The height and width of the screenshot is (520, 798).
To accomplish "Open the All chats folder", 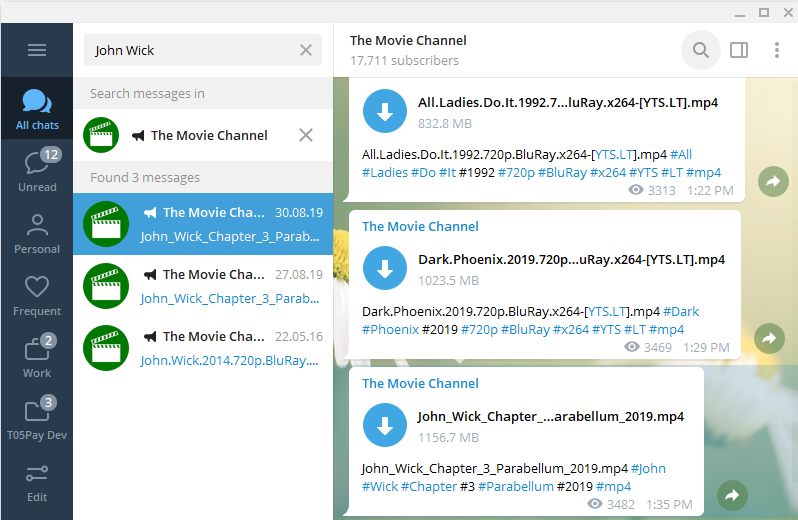I will [x=37, y=109].
